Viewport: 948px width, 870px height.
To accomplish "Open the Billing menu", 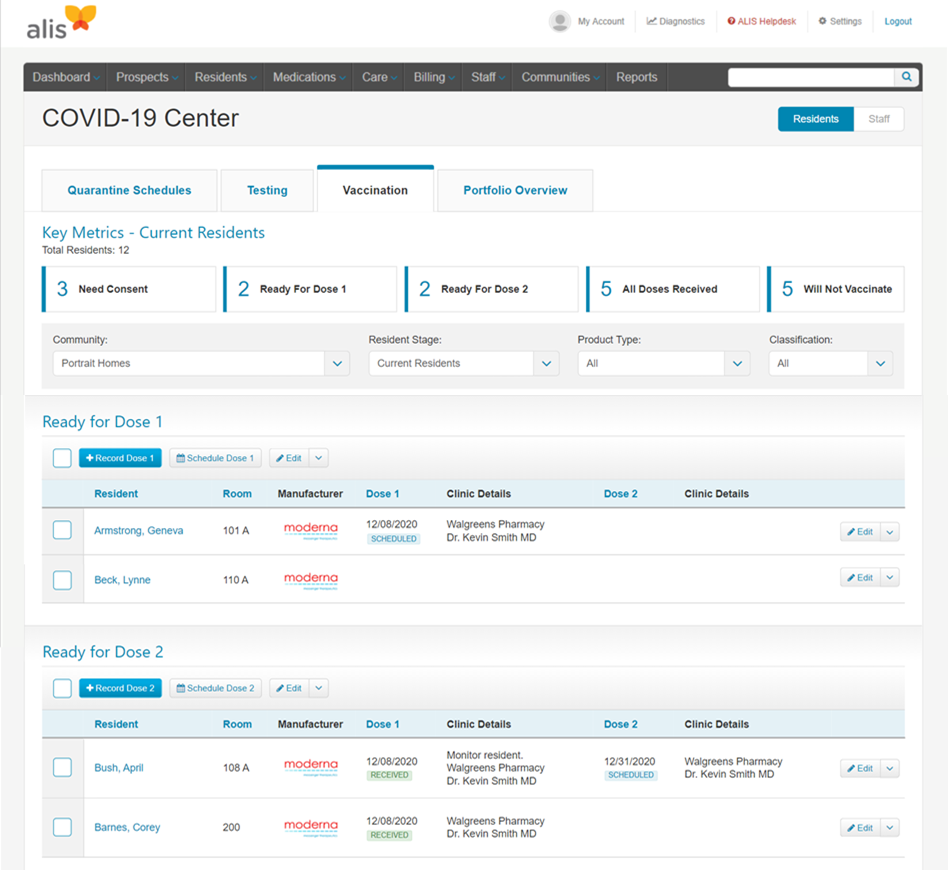I will 433,77.
